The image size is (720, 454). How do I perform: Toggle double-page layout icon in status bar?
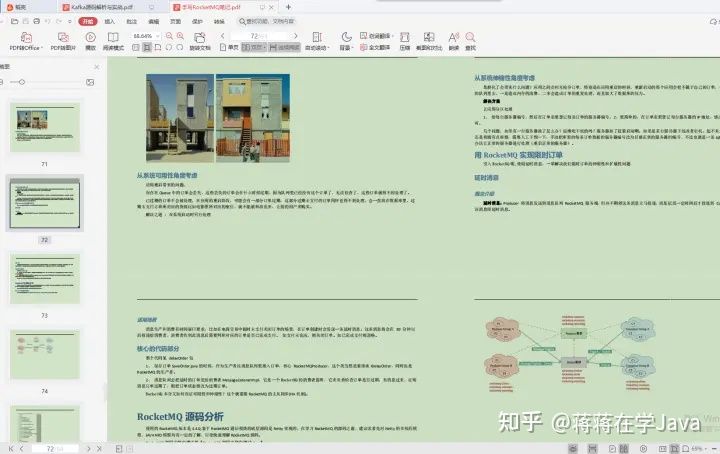coord(624,448)
